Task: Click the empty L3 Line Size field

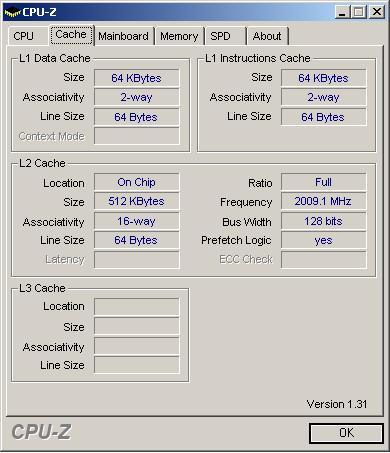Action: pyautogui.click(x=137, y=365)
